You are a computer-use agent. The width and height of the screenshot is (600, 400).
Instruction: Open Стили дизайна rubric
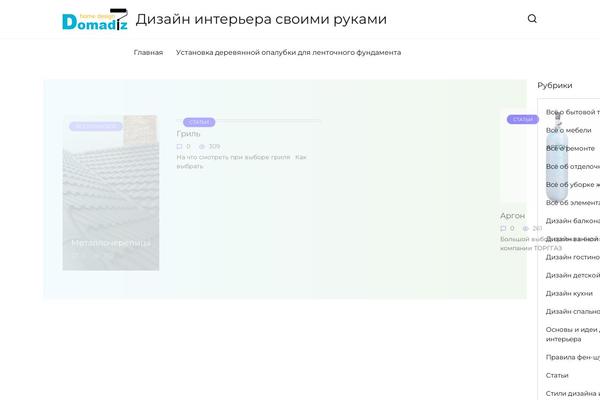572,393
